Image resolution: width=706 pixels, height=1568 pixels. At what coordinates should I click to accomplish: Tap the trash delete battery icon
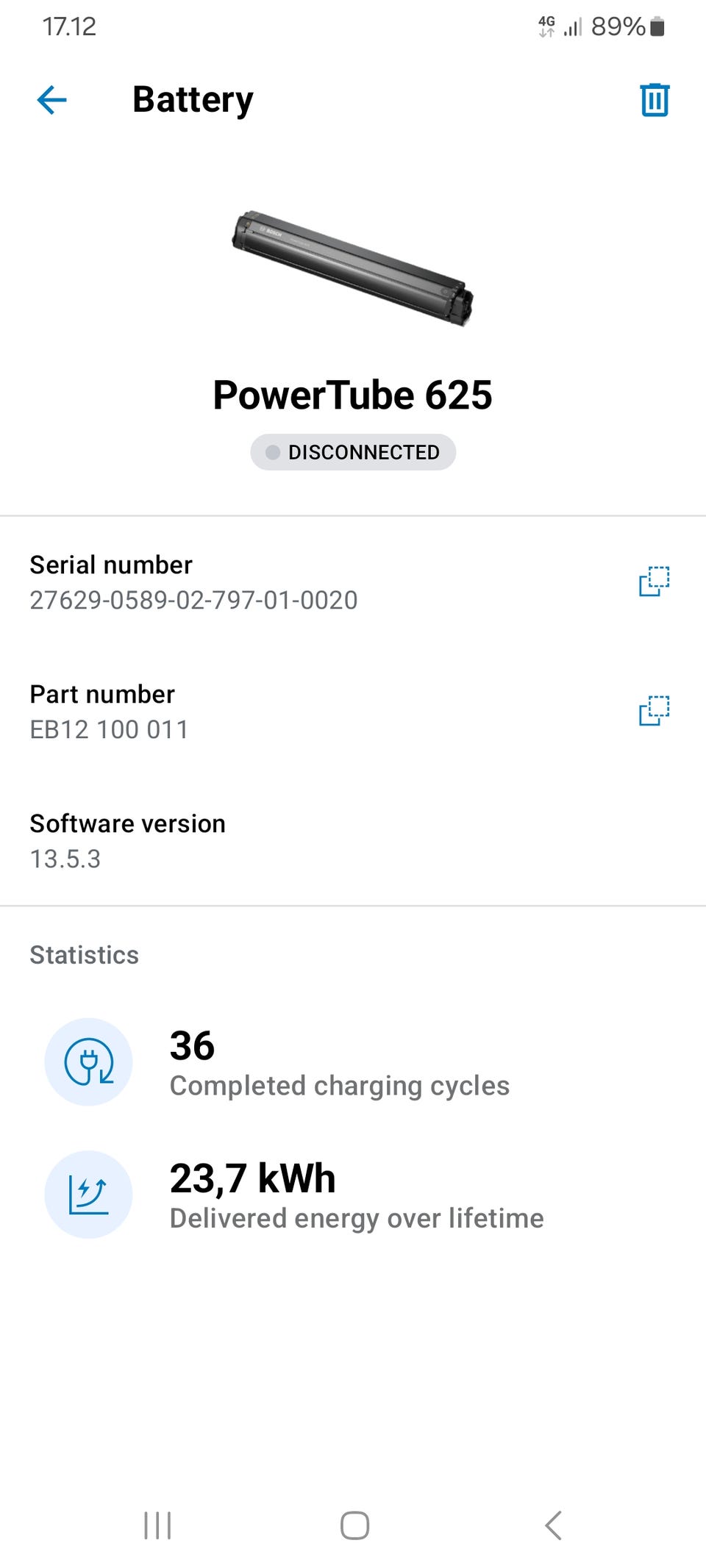click(654, 100)
